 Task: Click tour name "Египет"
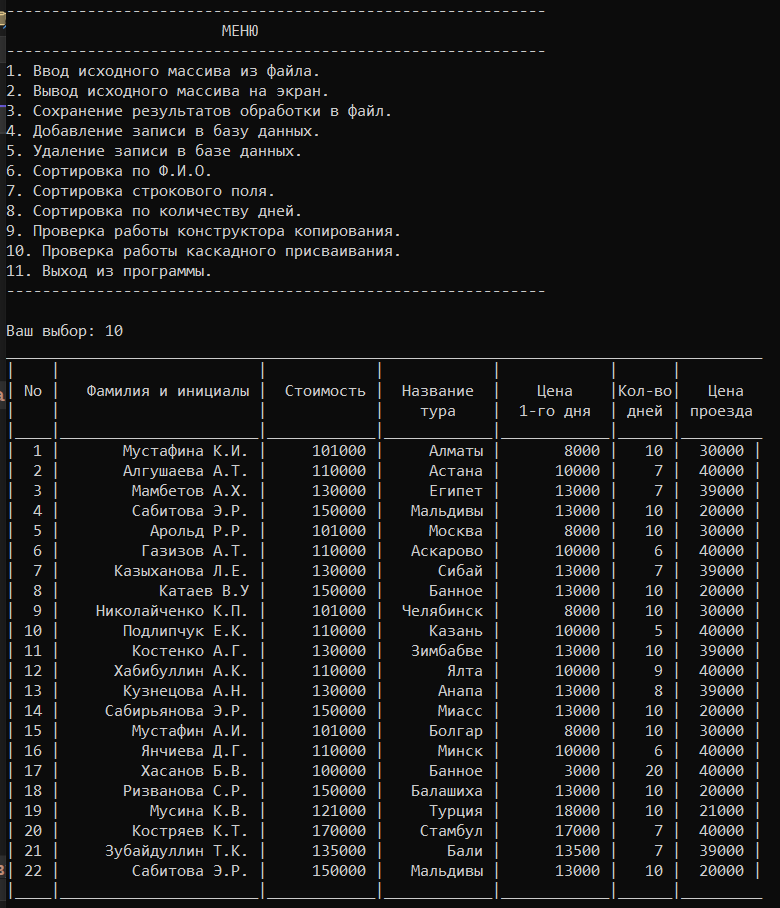456,491
